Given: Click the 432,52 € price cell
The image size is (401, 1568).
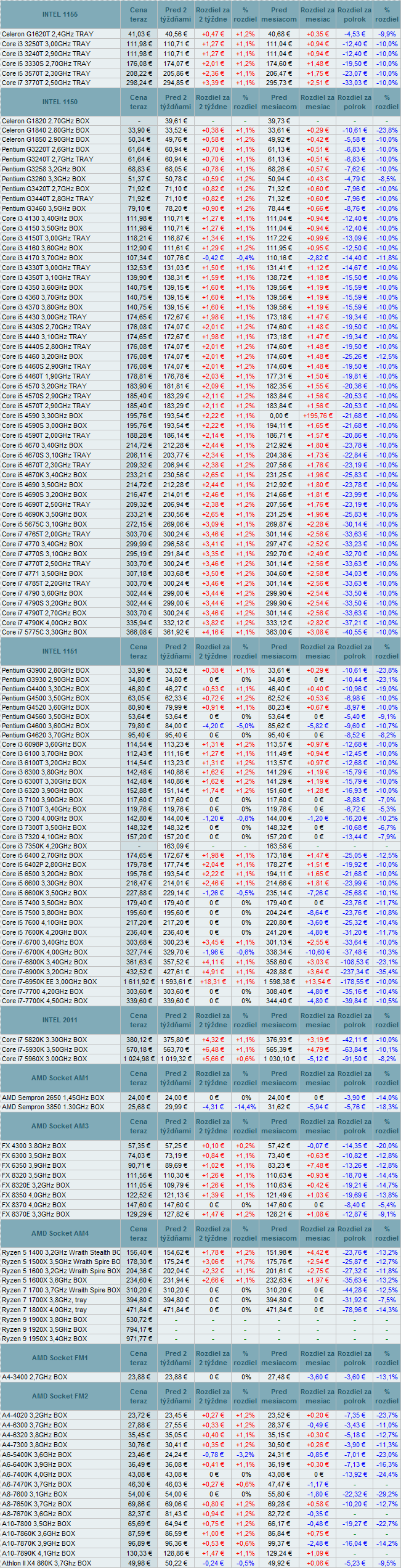Looking at the screenshot, I should coord(139,972).
